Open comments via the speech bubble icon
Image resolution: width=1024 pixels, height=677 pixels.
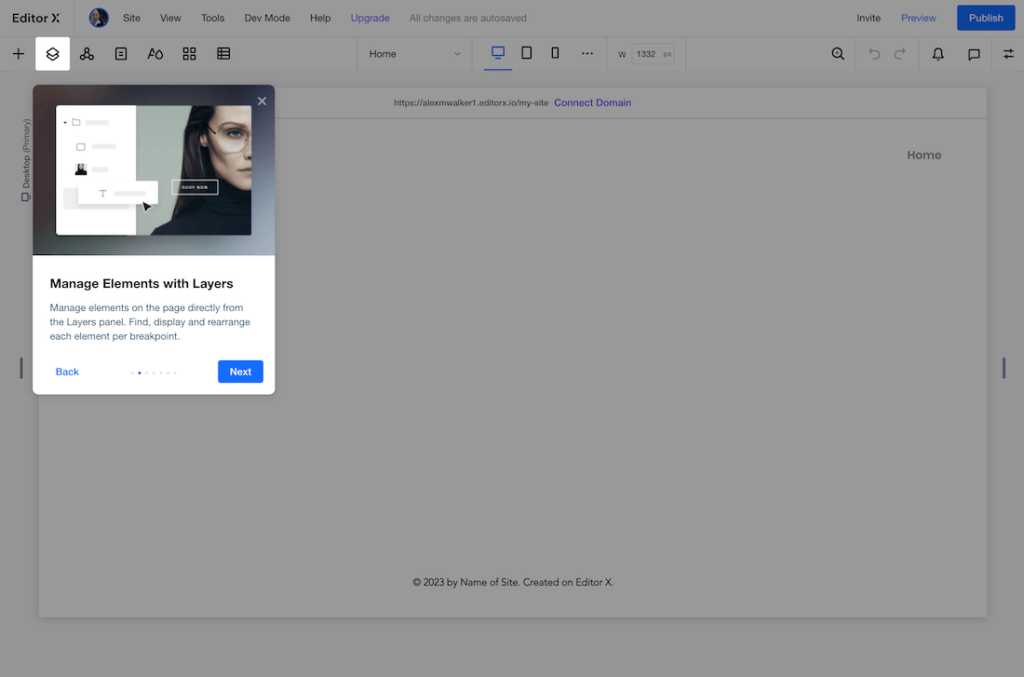[x=974, y=54]
